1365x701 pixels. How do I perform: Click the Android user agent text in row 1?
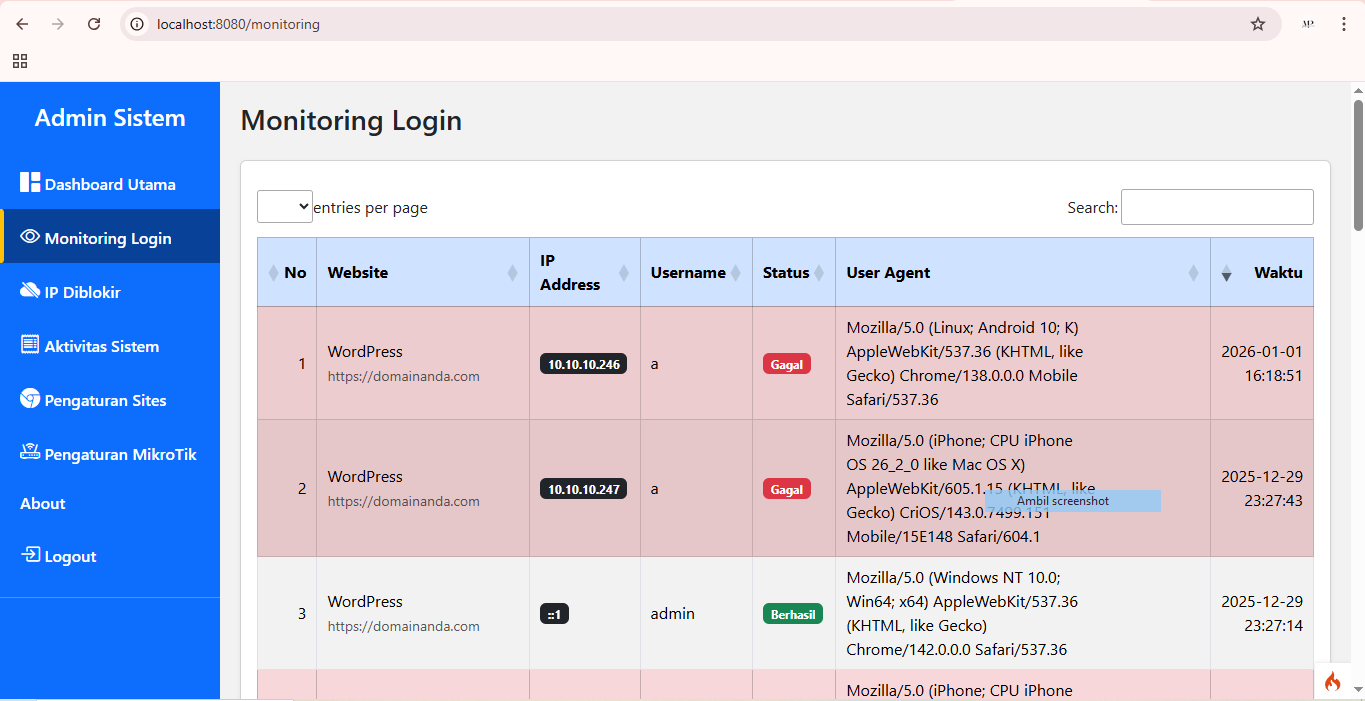(x=965, y=363)
